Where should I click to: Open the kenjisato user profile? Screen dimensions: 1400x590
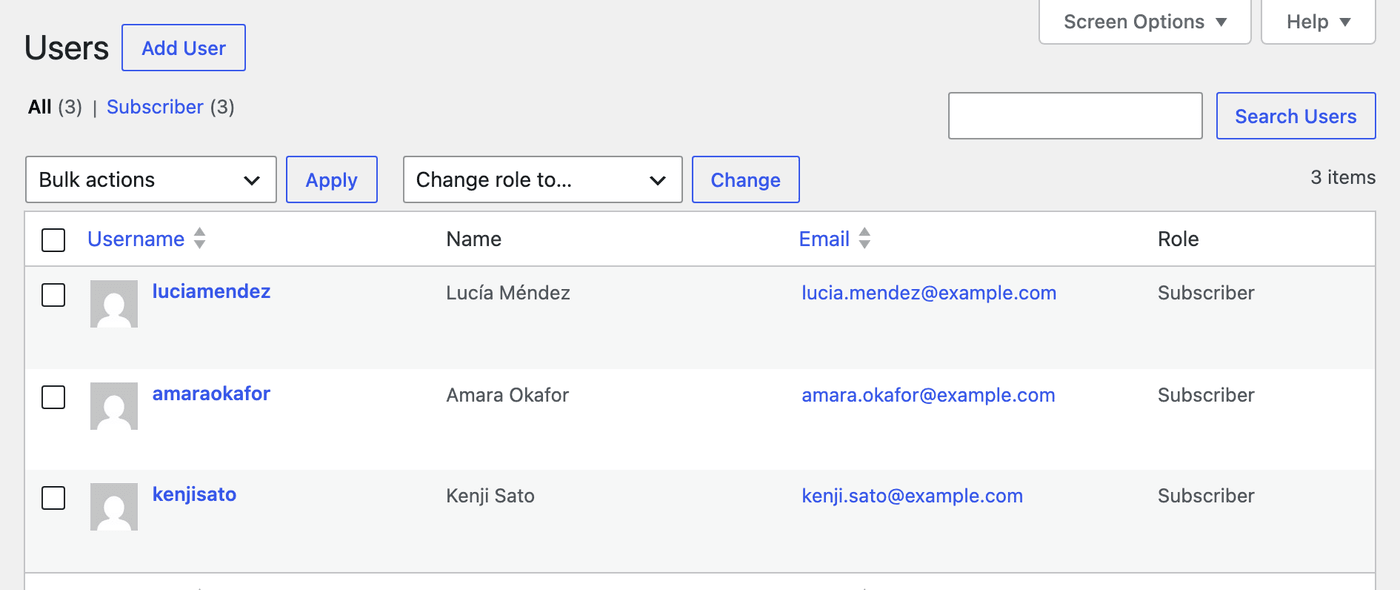point(194,494)
